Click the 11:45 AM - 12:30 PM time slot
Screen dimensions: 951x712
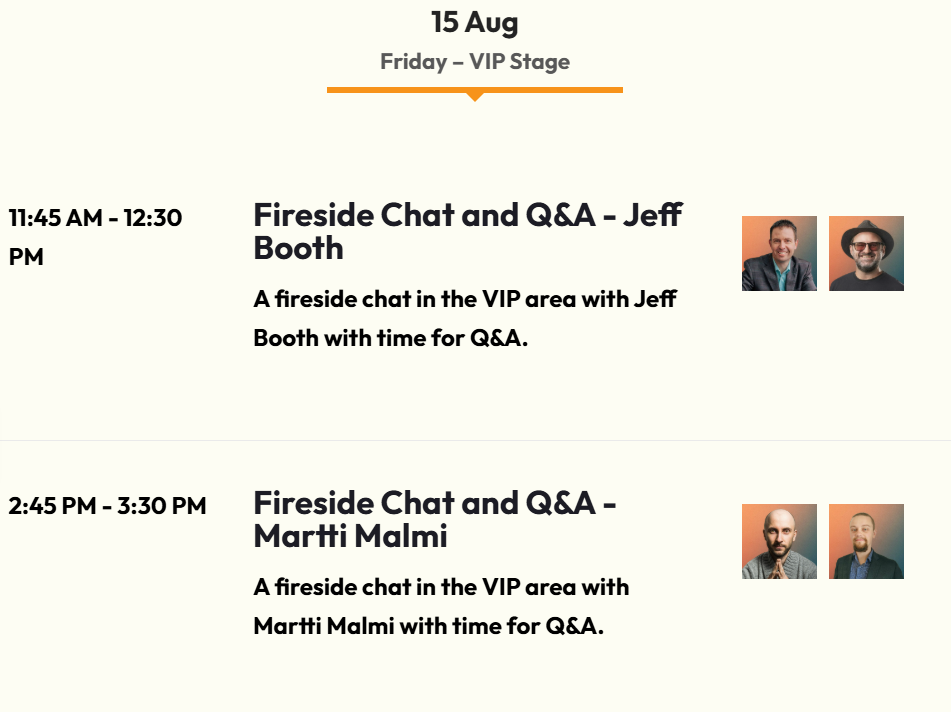click(x=95, y=218)
